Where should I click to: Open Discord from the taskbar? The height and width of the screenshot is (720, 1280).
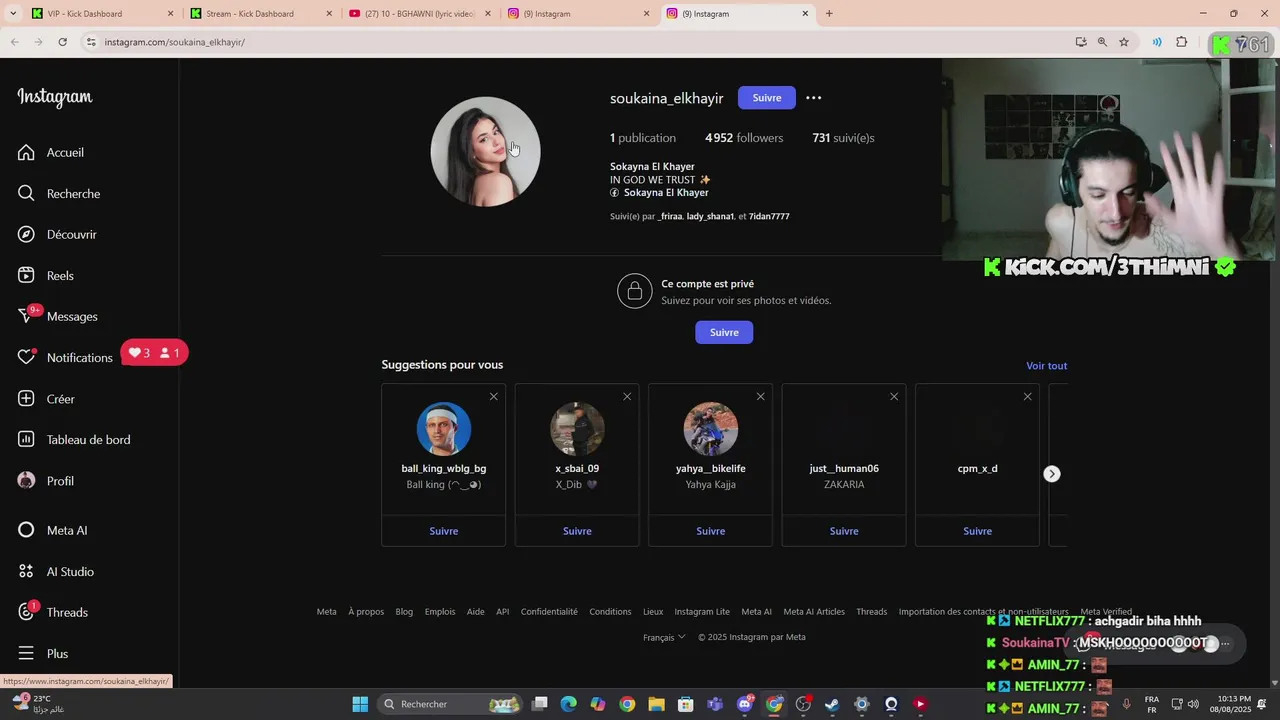[x=745, y=704]
